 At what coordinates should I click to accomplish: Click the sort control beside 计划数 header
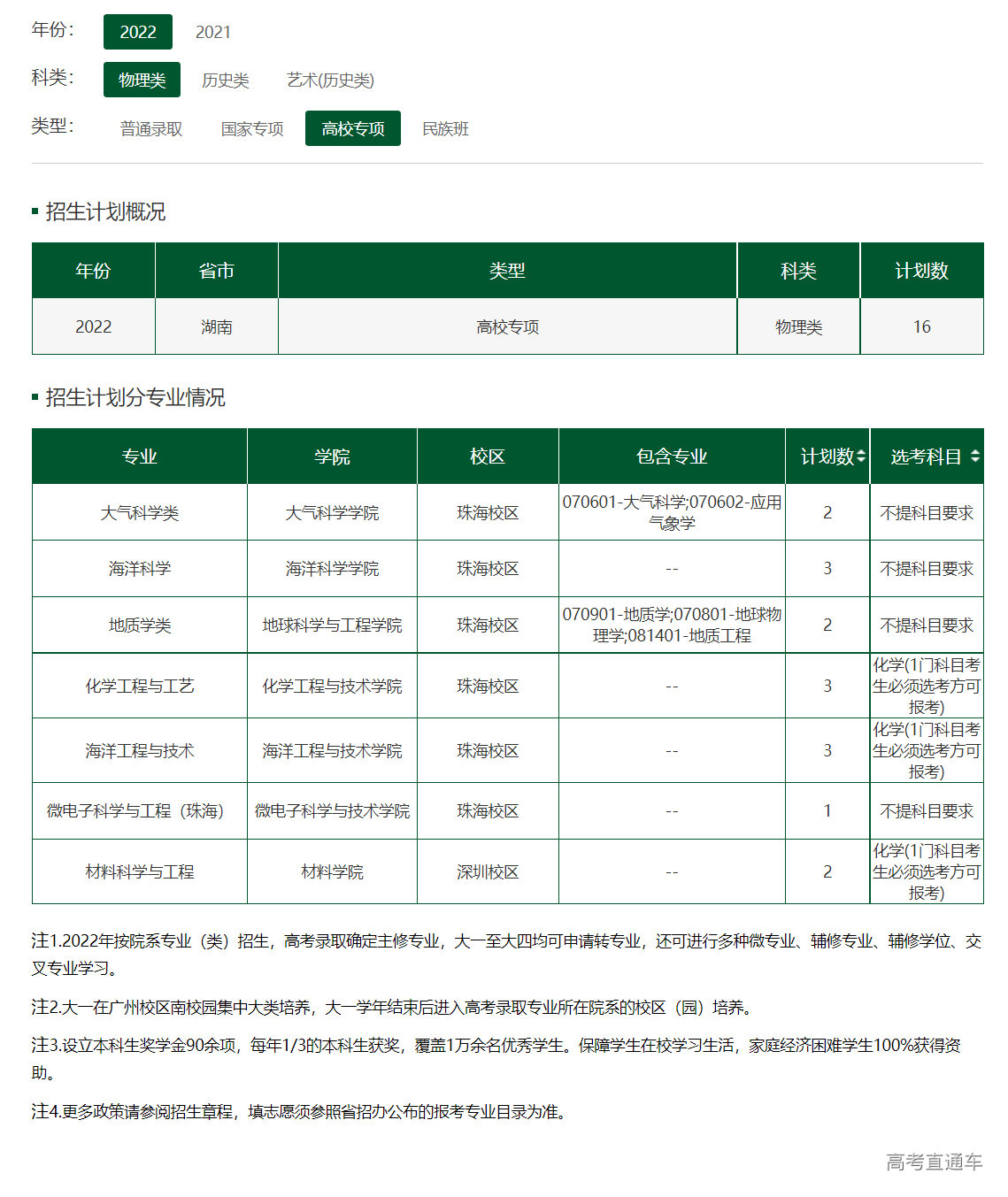pyautogui.click(x=863, y=457)
